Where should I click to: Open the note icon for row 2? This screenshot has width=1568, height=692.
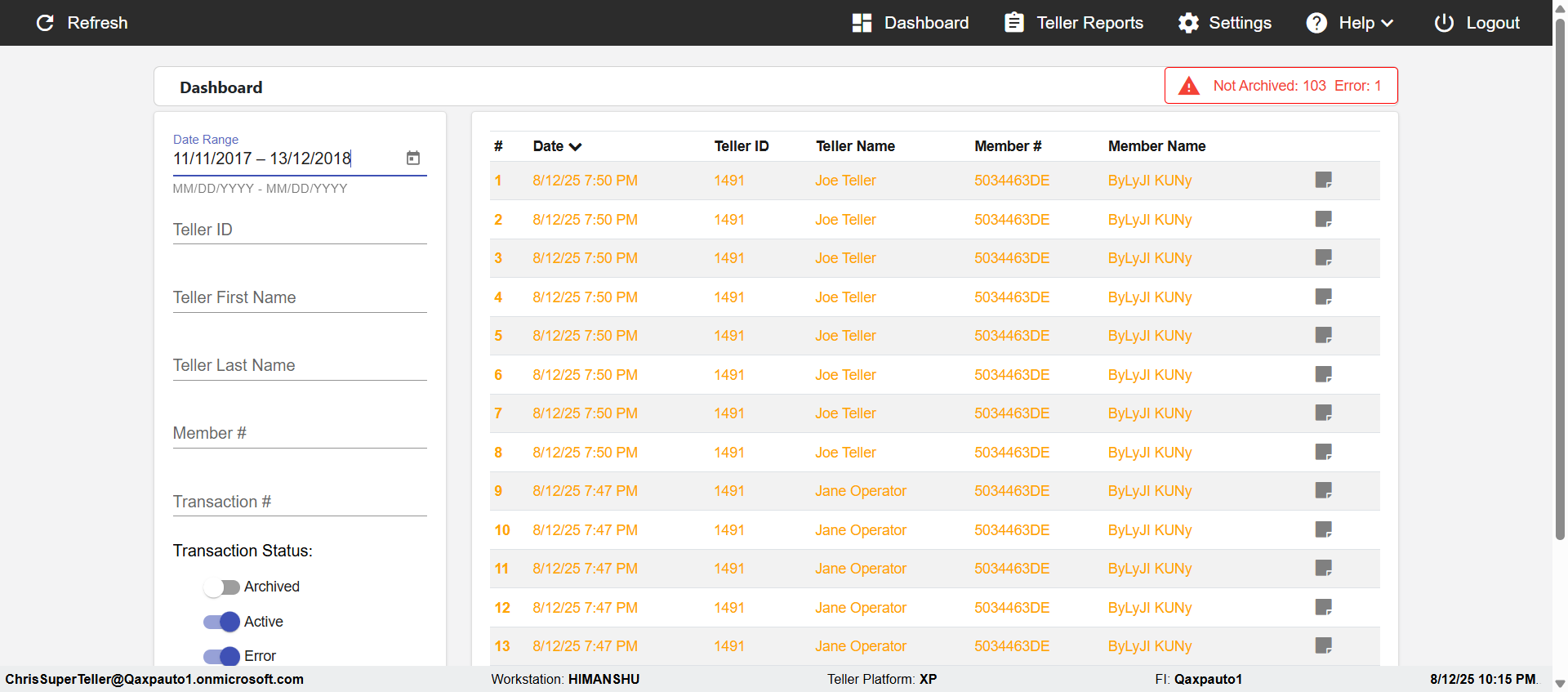tap(1324, 219)
